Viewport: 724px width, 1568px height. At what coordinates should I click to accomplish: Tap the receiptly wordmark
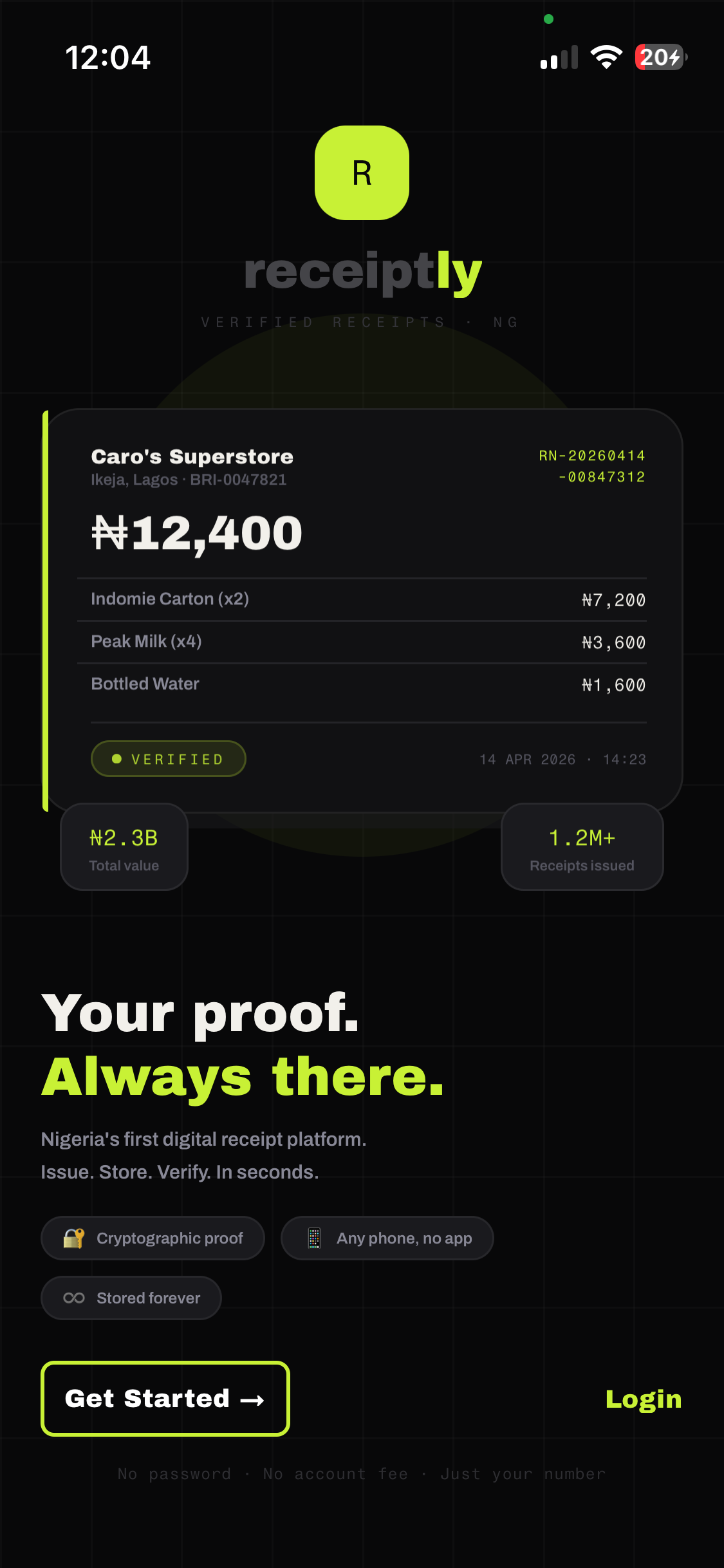tap(362, 272)
